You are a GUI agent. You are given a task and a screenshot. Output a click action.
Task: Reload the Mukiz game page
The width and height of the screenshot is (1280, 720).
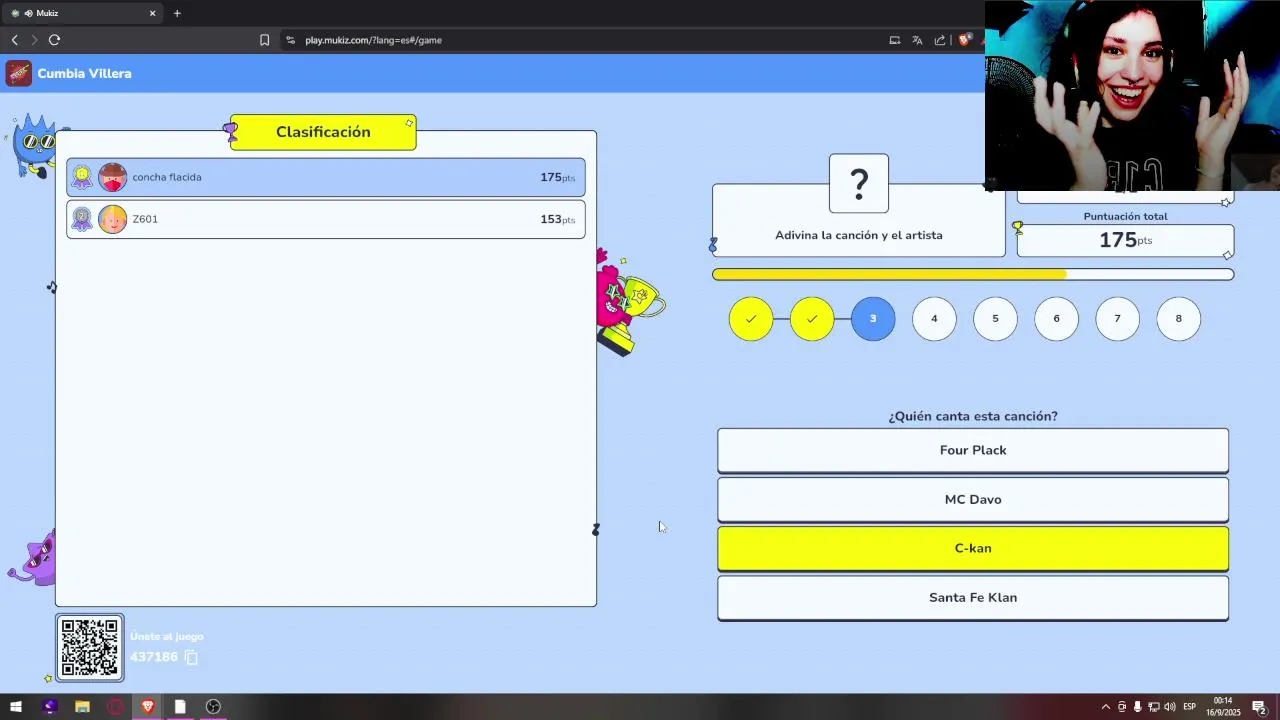coord(54,40)
